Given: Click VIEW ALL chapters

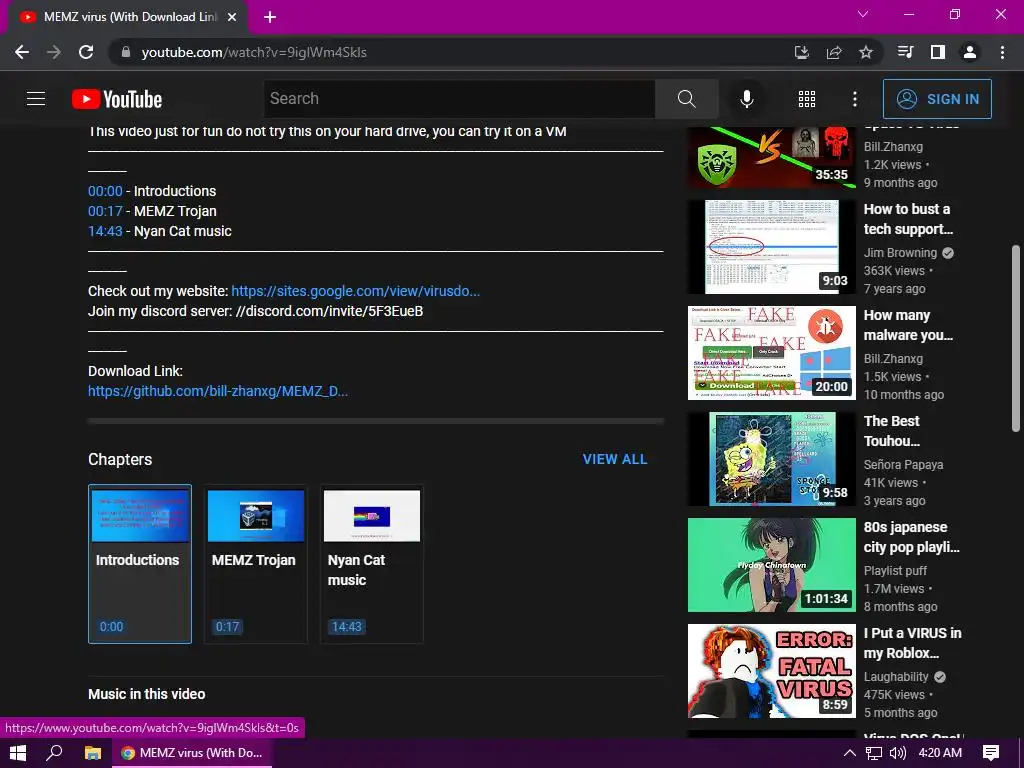Looking at the screenshot, I should (615, 459).
